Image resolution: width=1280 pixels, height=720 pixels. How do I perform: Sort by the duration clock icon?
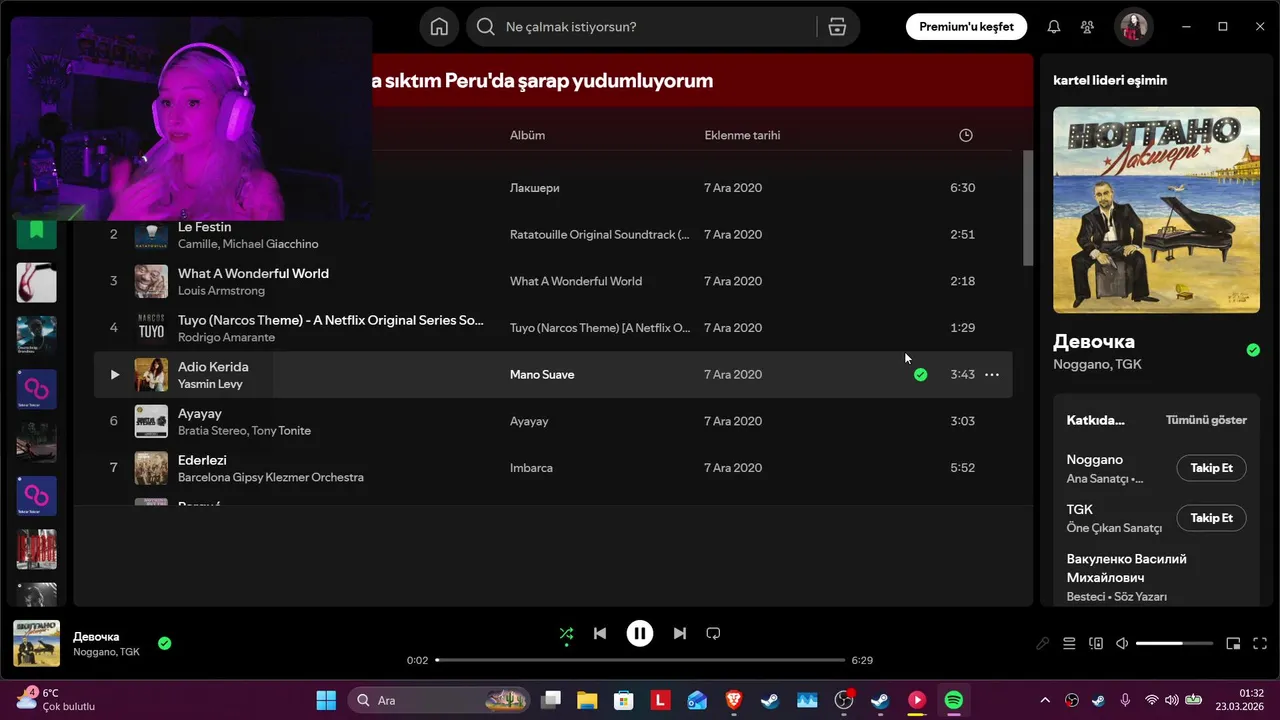pos(965,135)
